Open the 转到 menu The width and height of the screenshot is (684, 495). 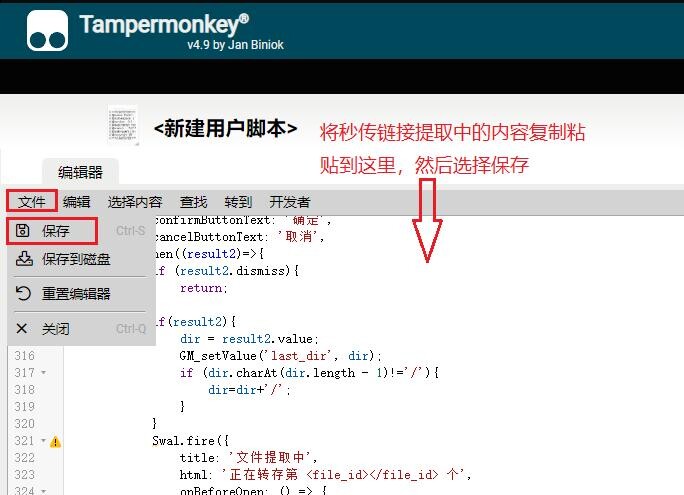(x=238, y=202)
